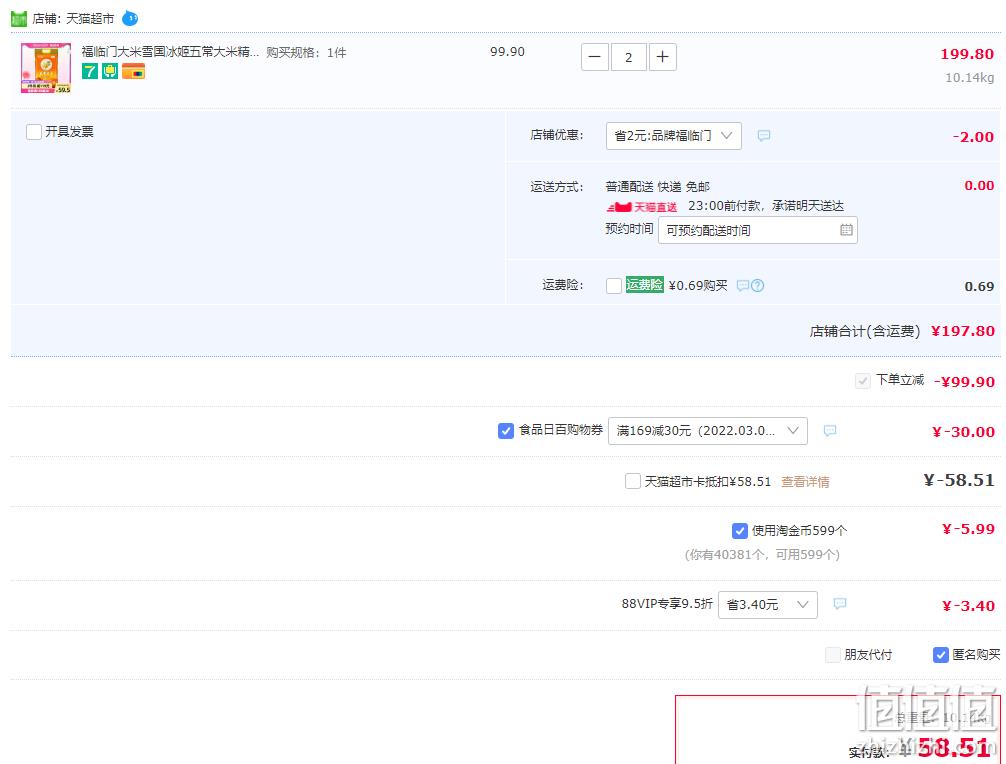The width and height of the screenshot is (1006, 764).
Task: Open the rice product thumbnail image
Action: tap(46, 68)
